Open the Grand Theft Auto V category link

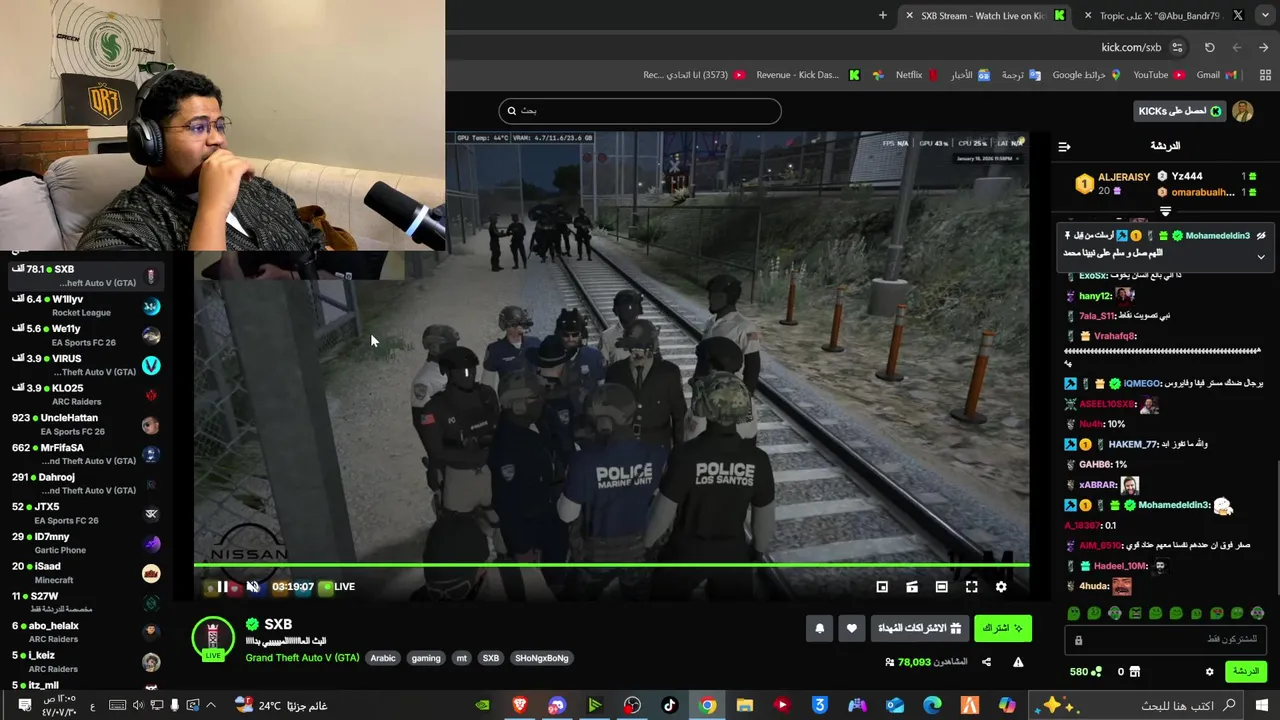(x=302, y=658)
